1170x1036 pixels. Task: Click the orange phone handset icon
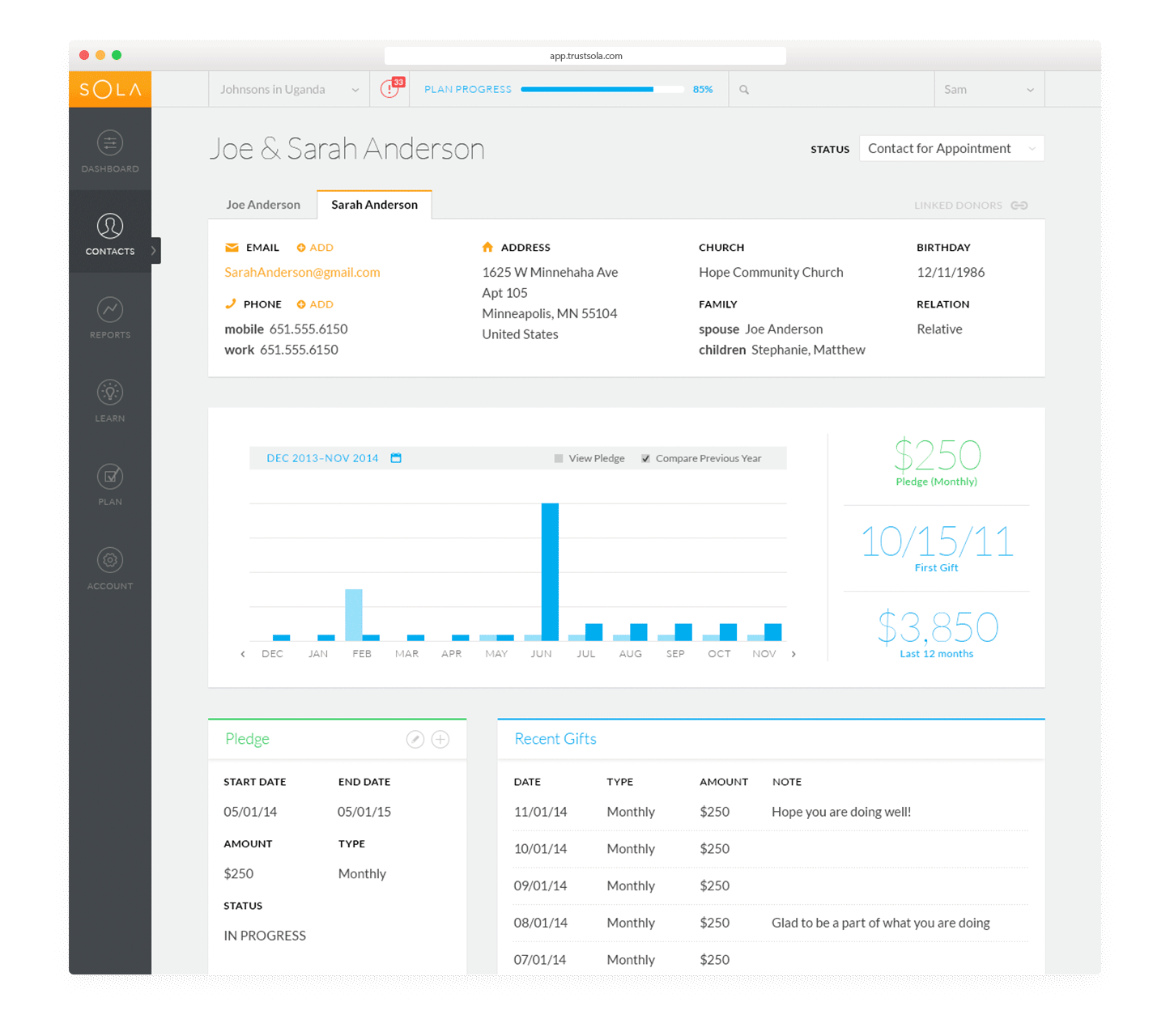coord(231,304)
